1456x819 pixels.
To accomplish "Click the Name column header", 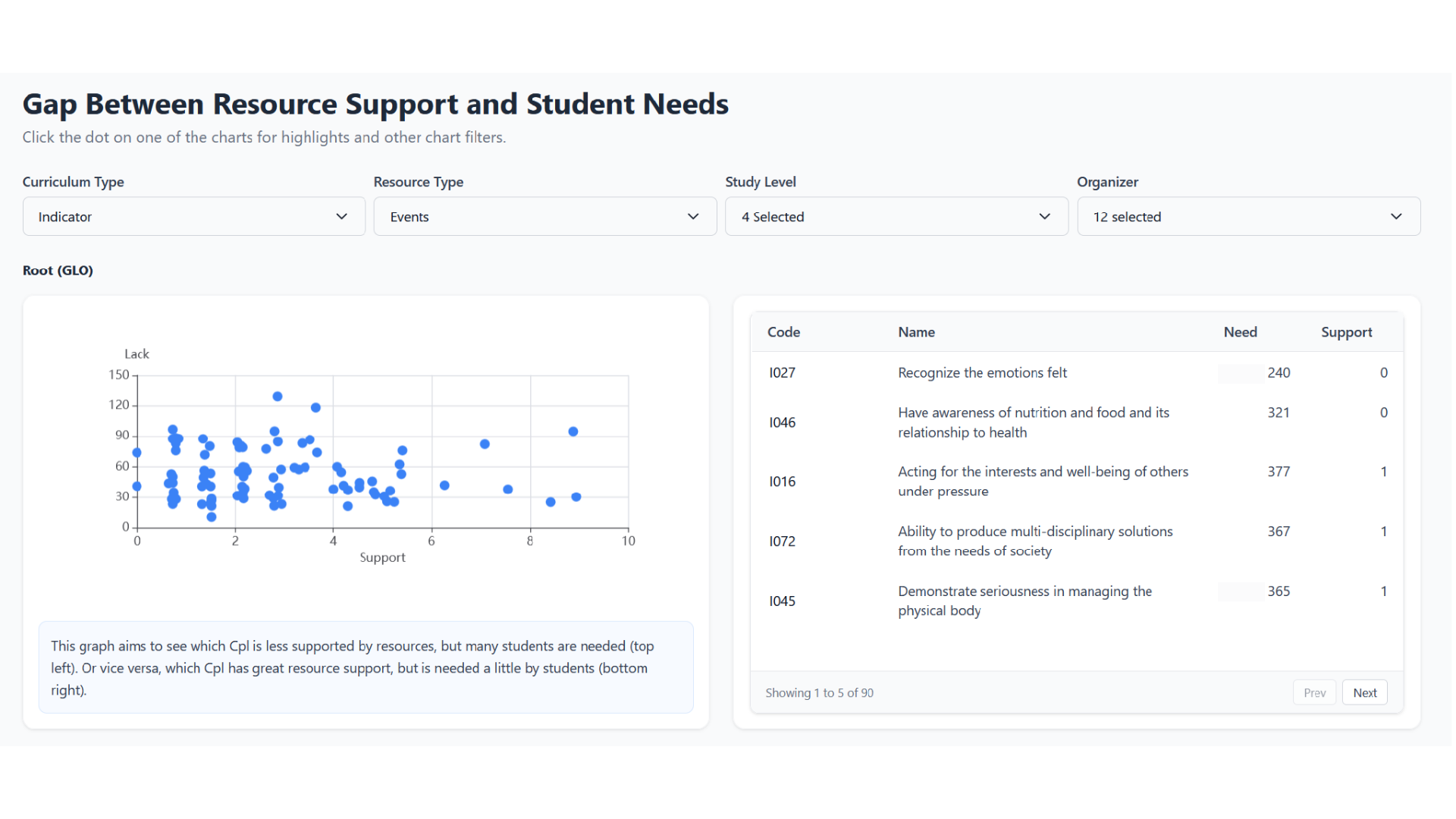I will tap(916, 332).
